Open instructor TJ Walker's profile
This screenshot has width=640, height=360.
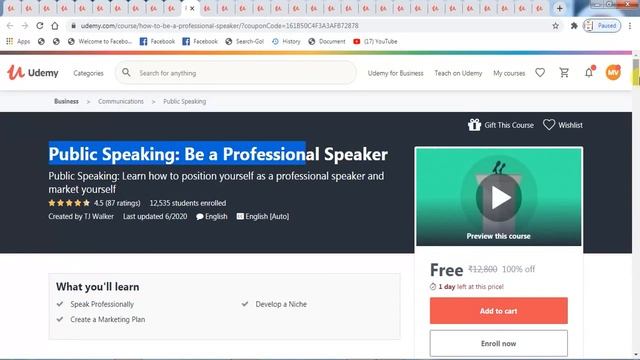pos(98,216)
